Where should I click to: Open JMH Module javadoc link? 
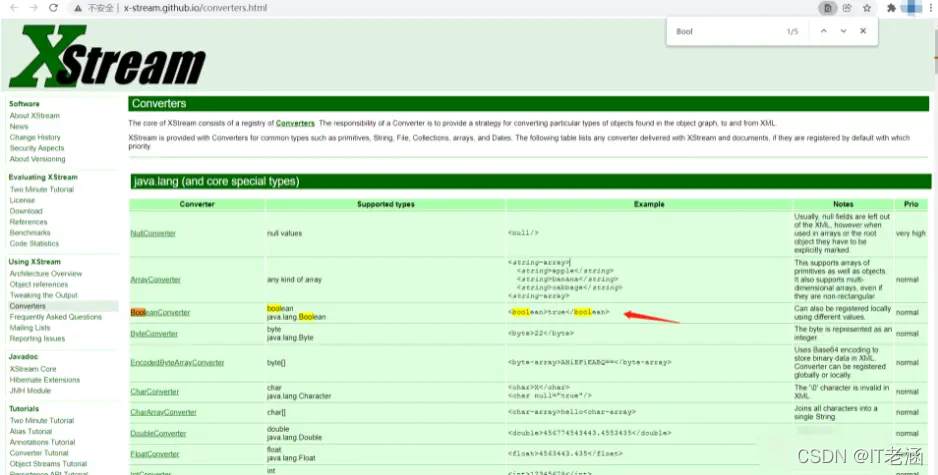[x=30, y=390]
